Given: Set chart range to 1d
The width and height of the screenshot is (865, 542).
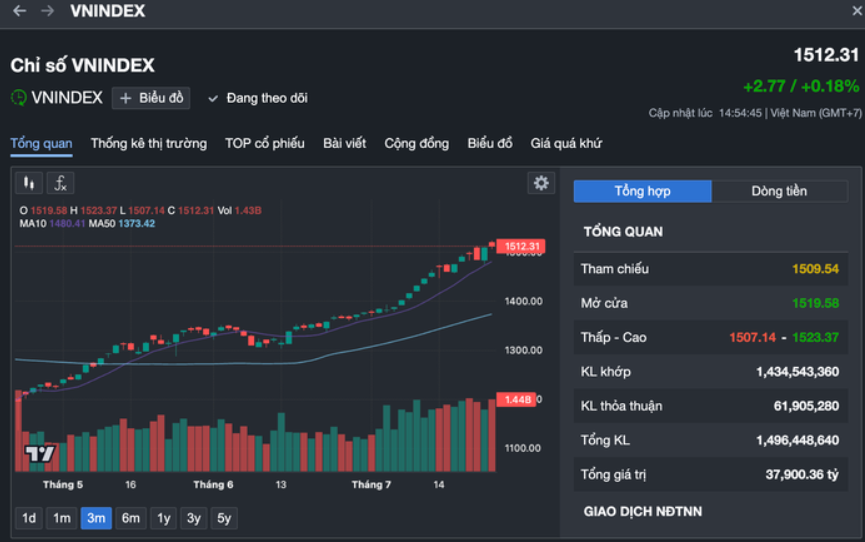Looking at the screenshot, I should [29, 518].
